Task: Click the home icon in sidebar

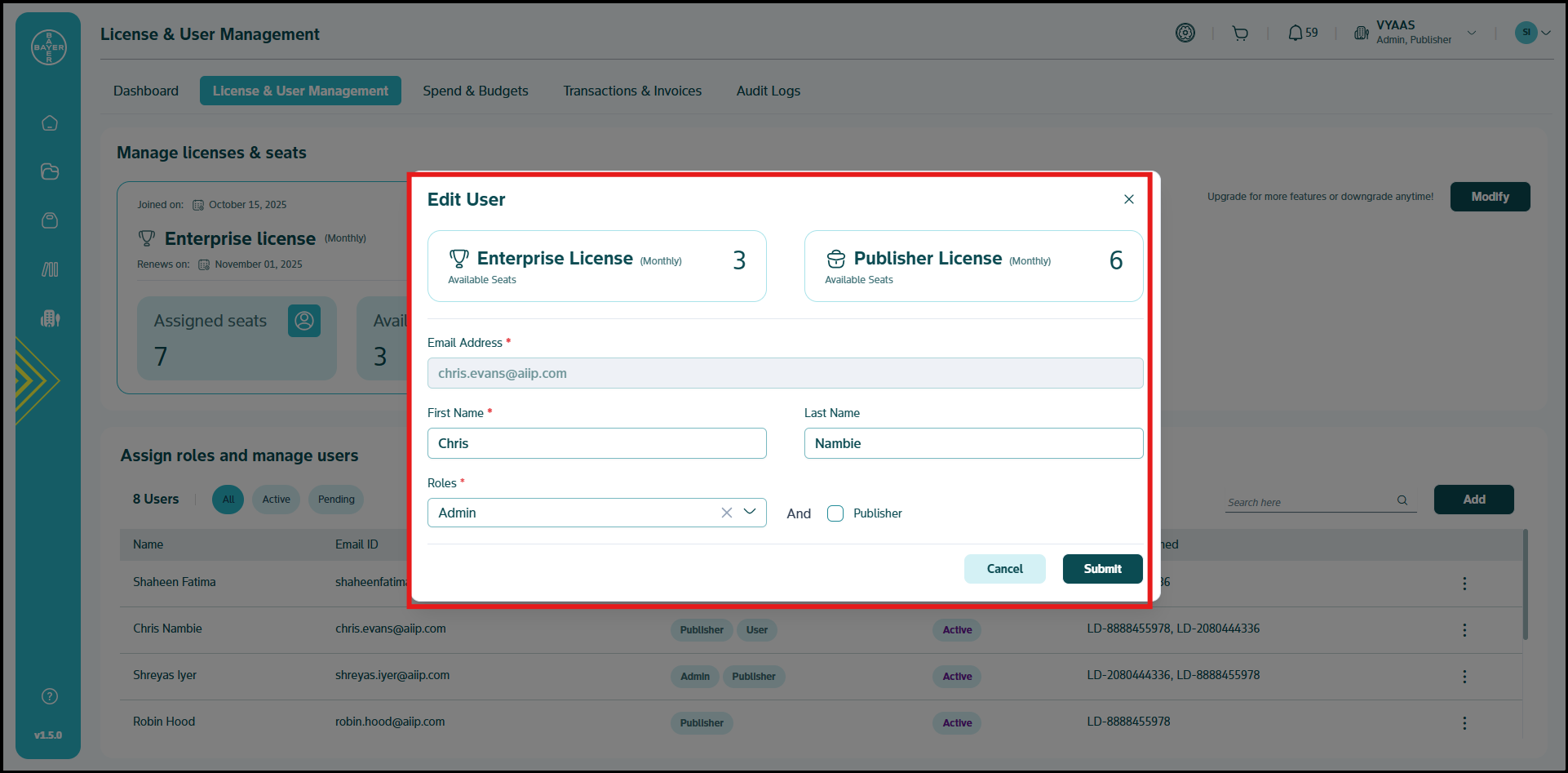Action: [50, 123]
